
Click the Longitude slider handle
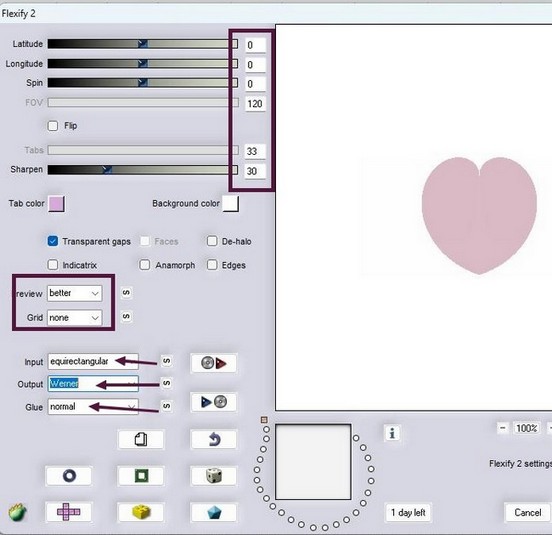tap(143, 63)
